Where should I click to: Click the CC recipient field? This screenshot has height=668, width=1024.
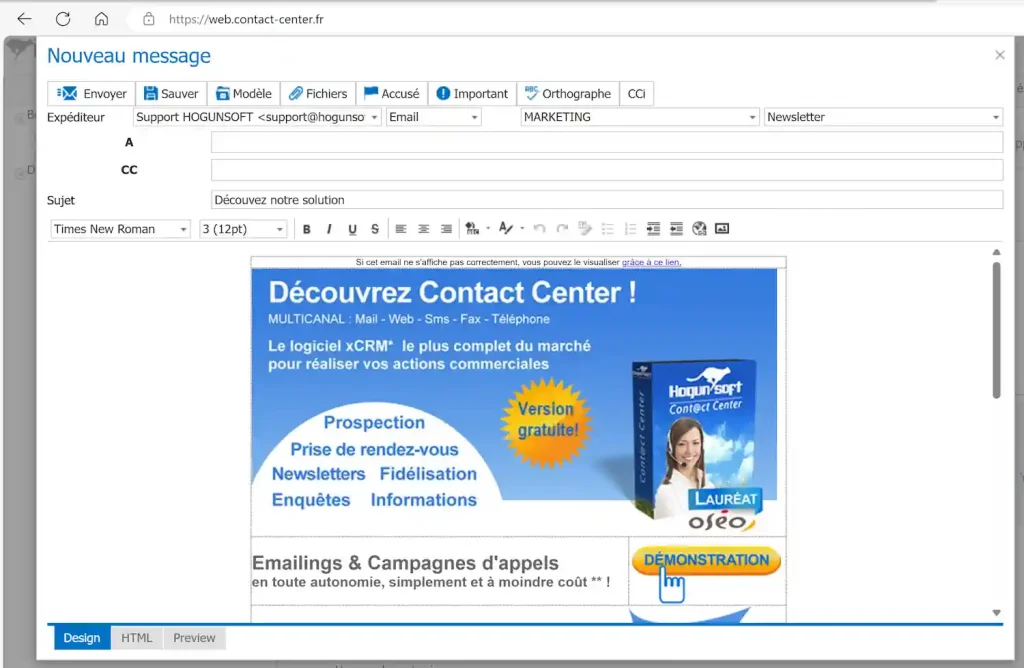click(607, 170)
